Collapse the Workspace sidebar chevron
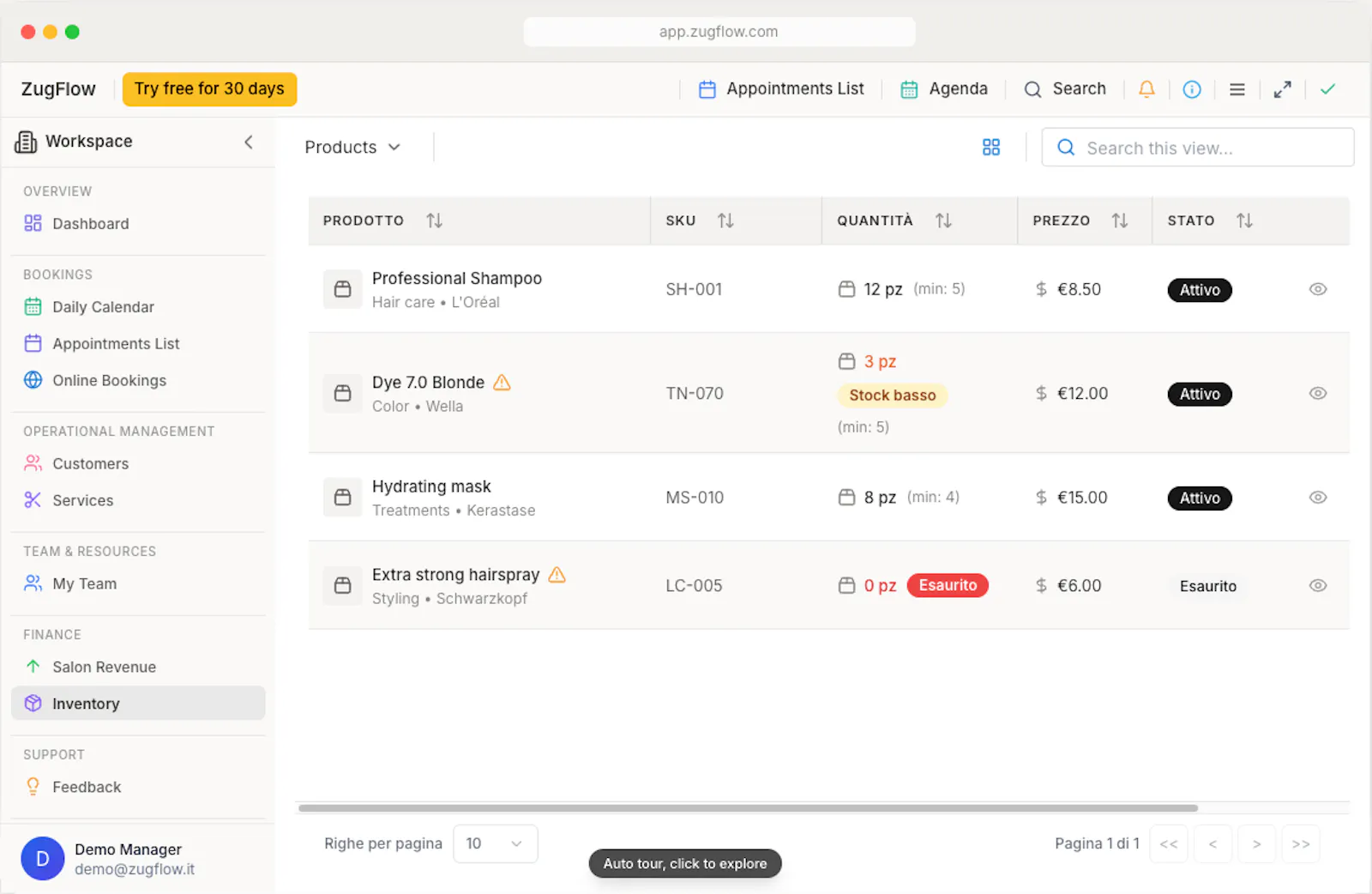 249,142
